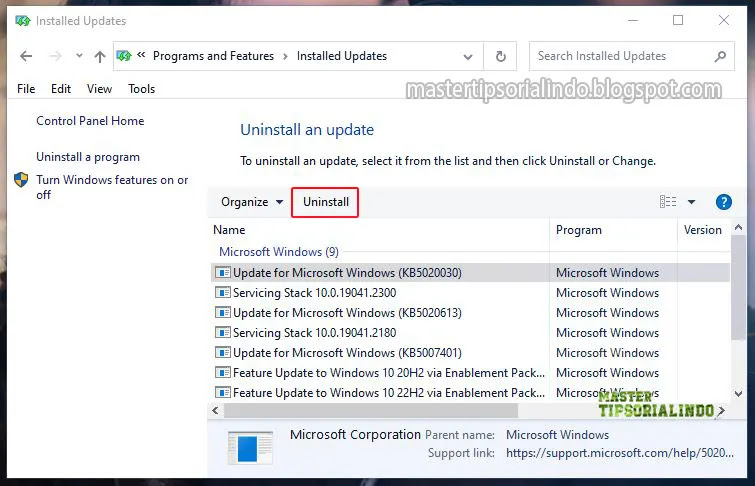Screen dimensions: 755x486
Task: Click the shield icon beside Windows features
Action: click(x=21, y=180)
